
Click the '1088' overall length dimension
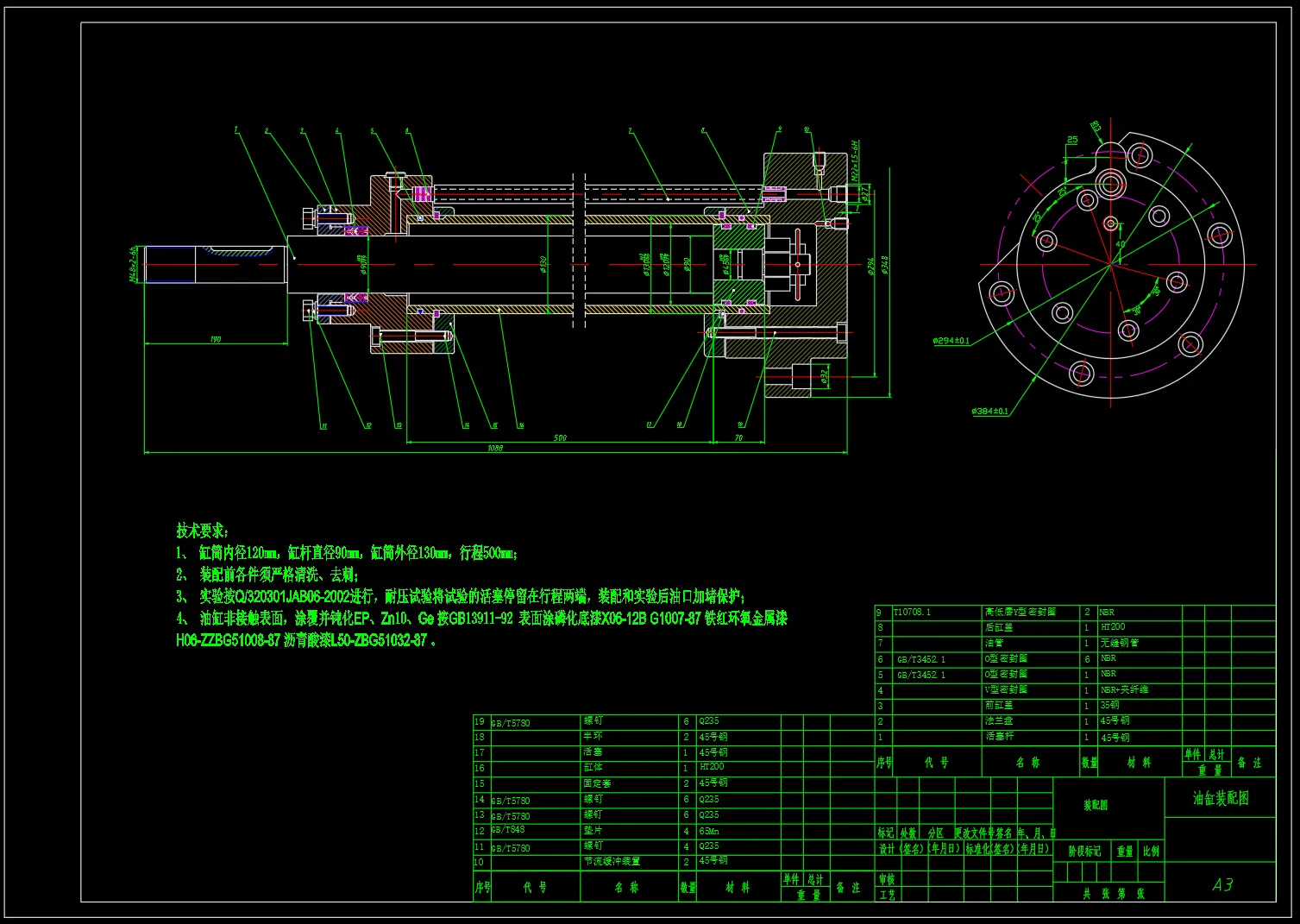point(495,449)
